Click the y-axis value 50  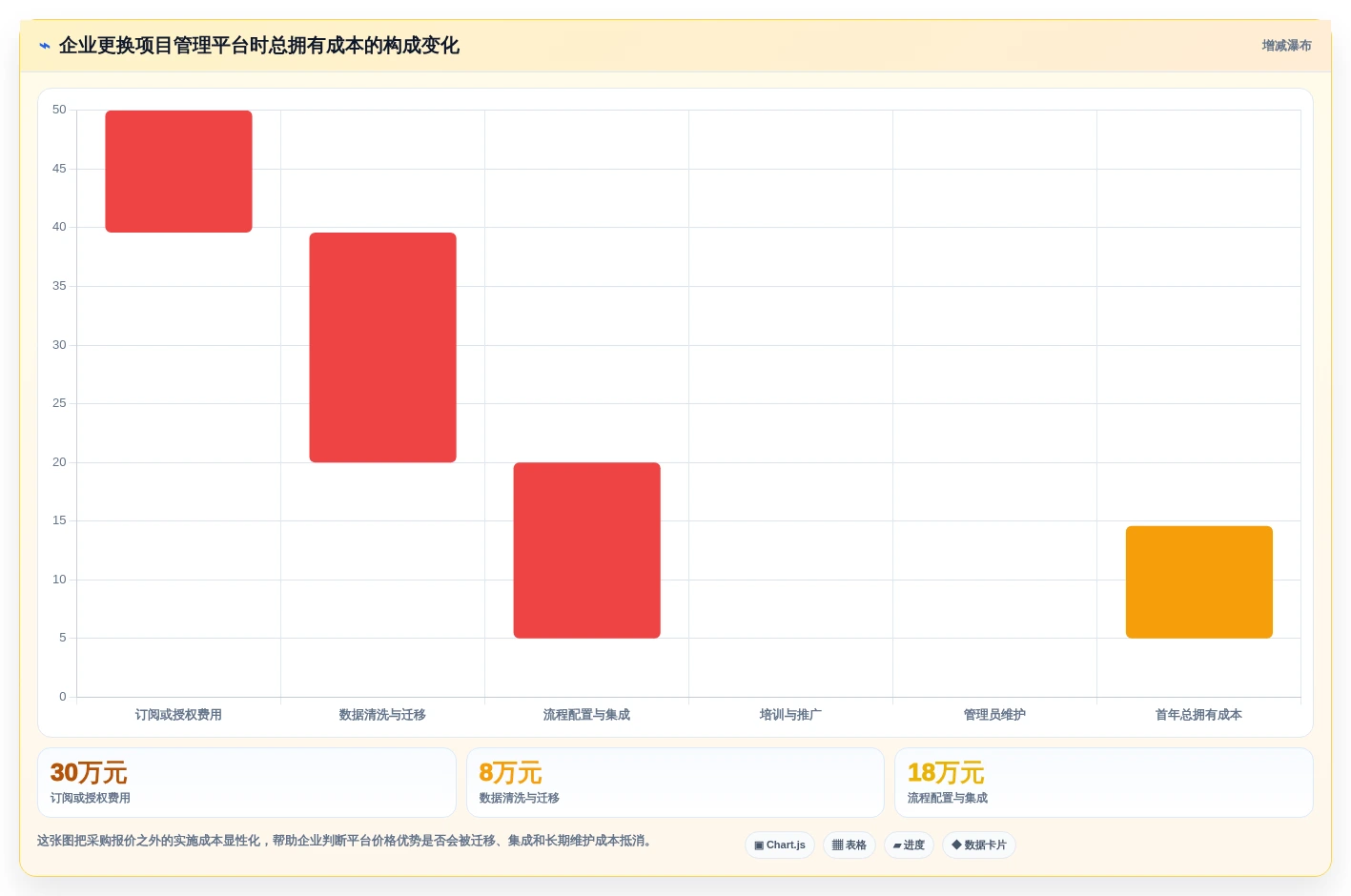point(59,110)
